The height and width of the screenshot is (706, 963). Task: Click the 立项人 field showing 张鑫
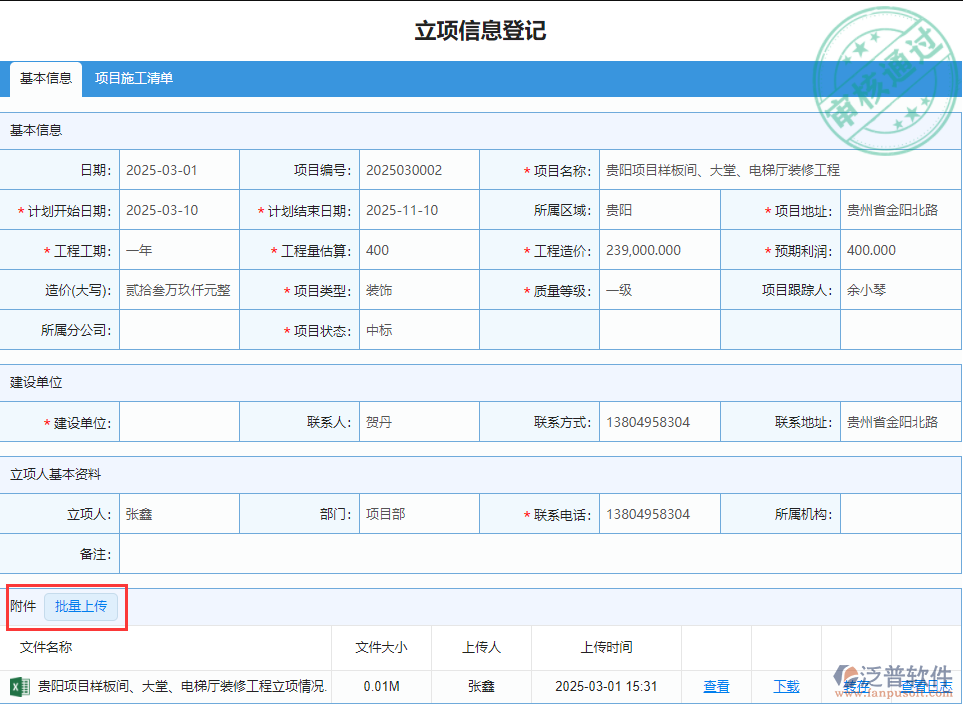tap(179, 513)
